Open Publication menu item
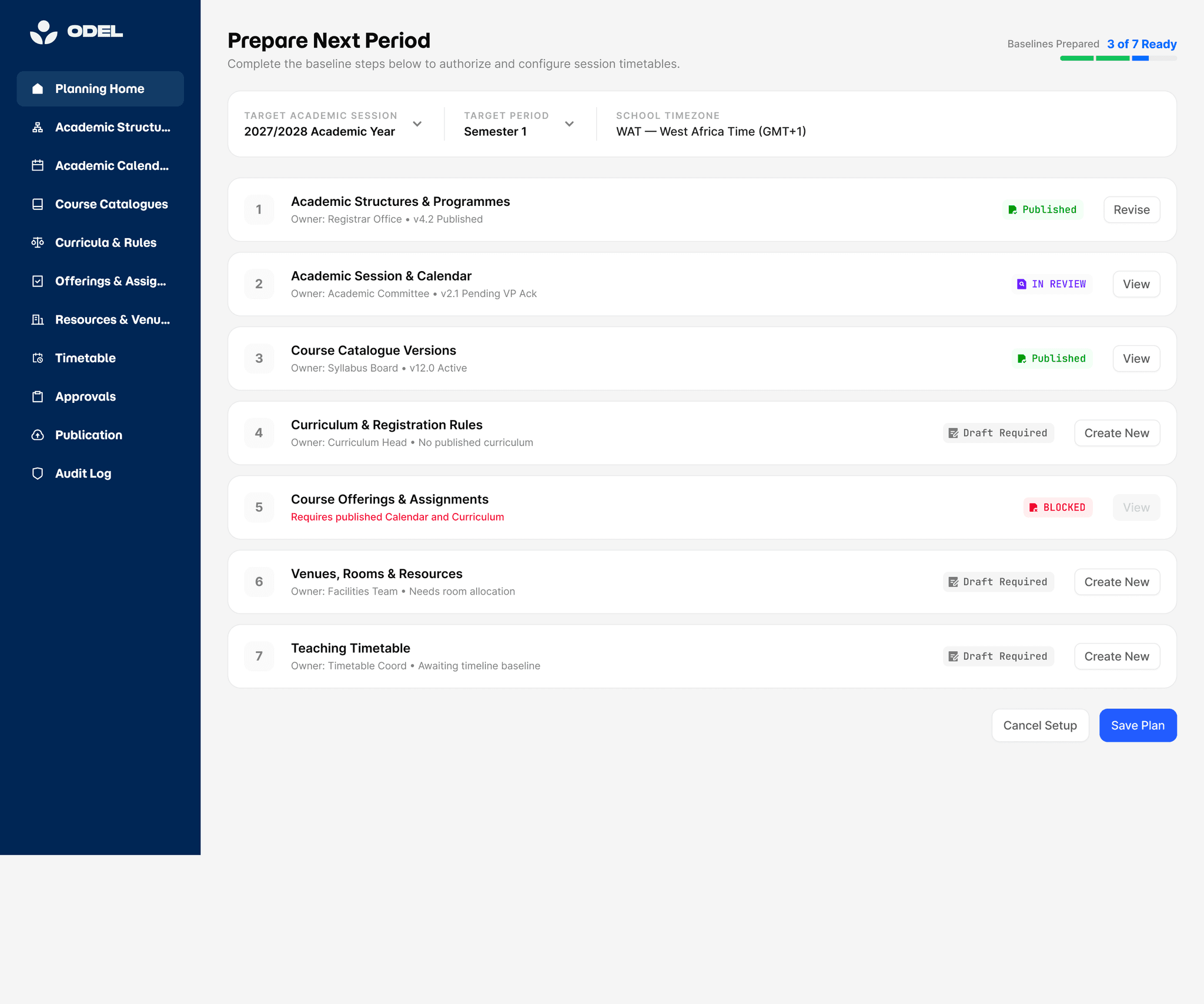 (x=101, y=435)
